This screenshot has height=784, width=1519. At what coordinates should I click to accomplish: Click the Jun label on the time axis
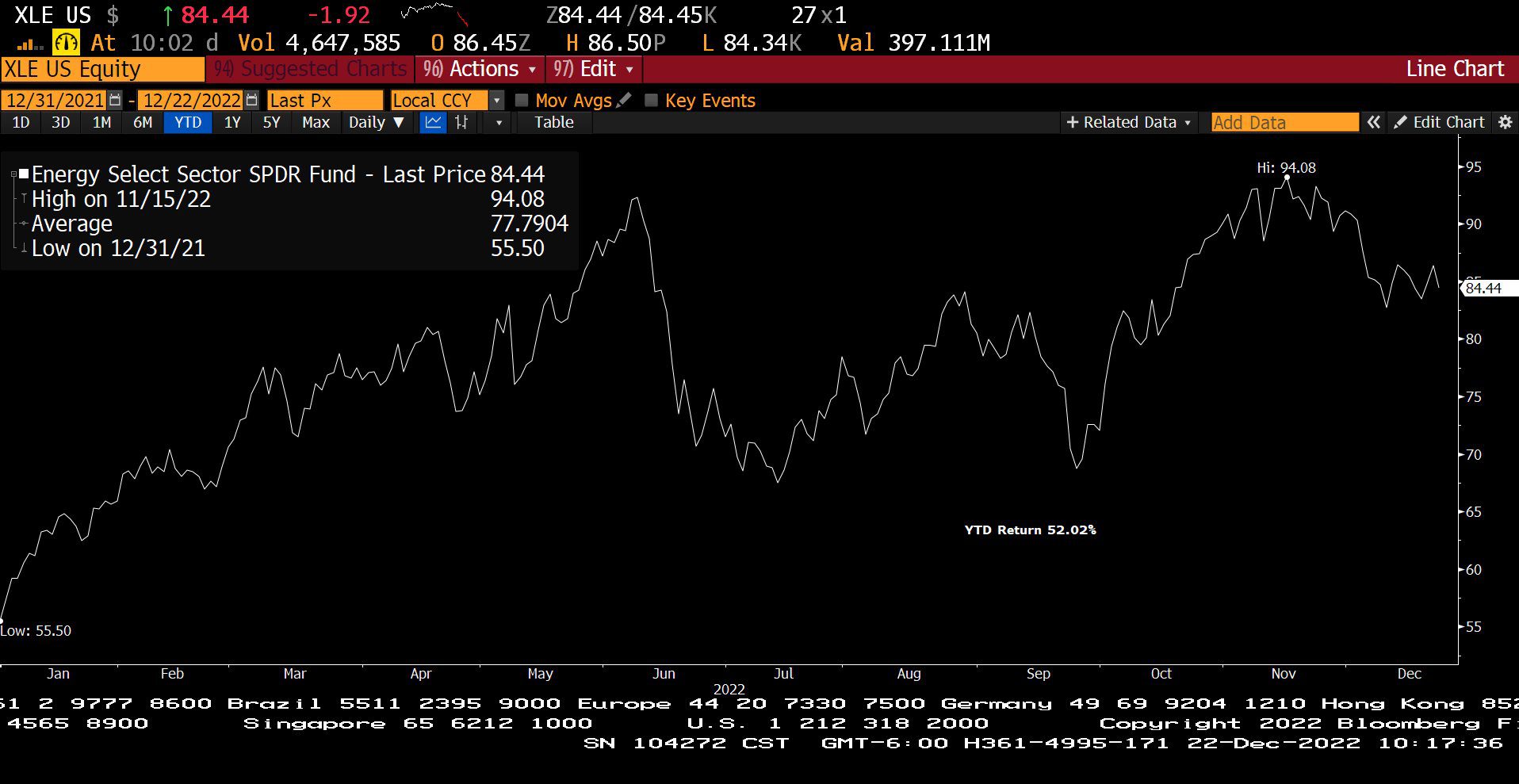coord(664,674)
